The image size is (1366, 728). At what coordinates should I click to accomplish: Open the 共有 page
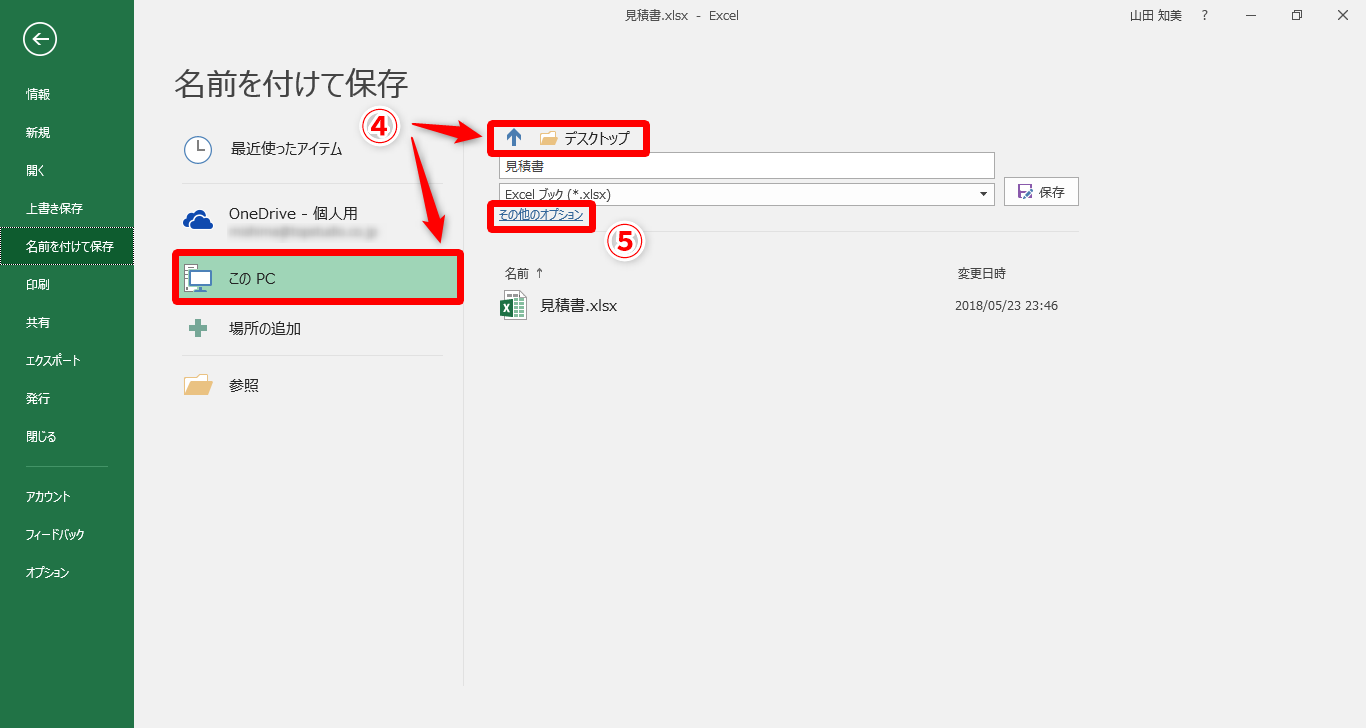point(38,322)
